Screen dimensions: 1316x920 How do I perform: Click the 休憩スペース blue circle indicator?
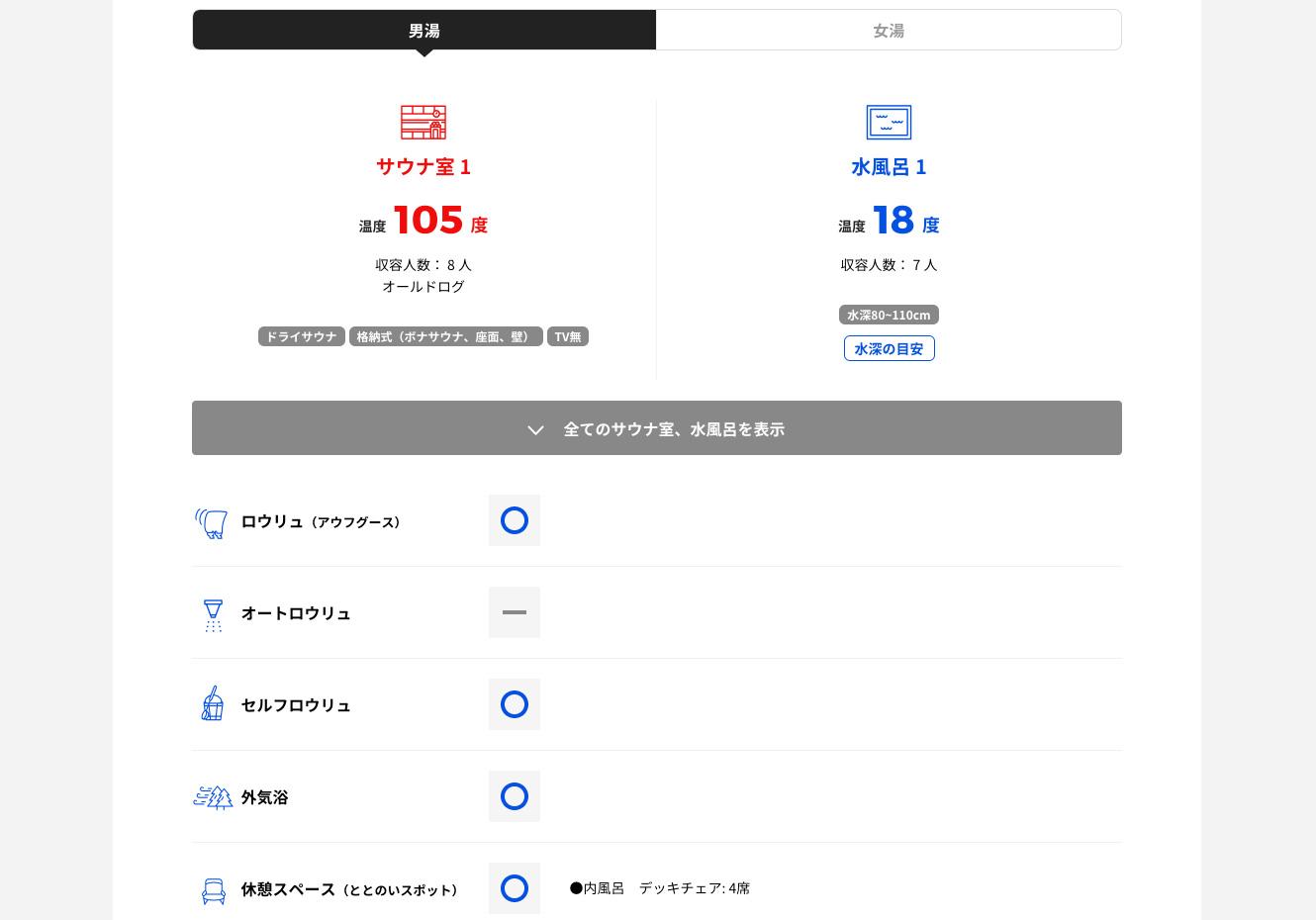515,888
